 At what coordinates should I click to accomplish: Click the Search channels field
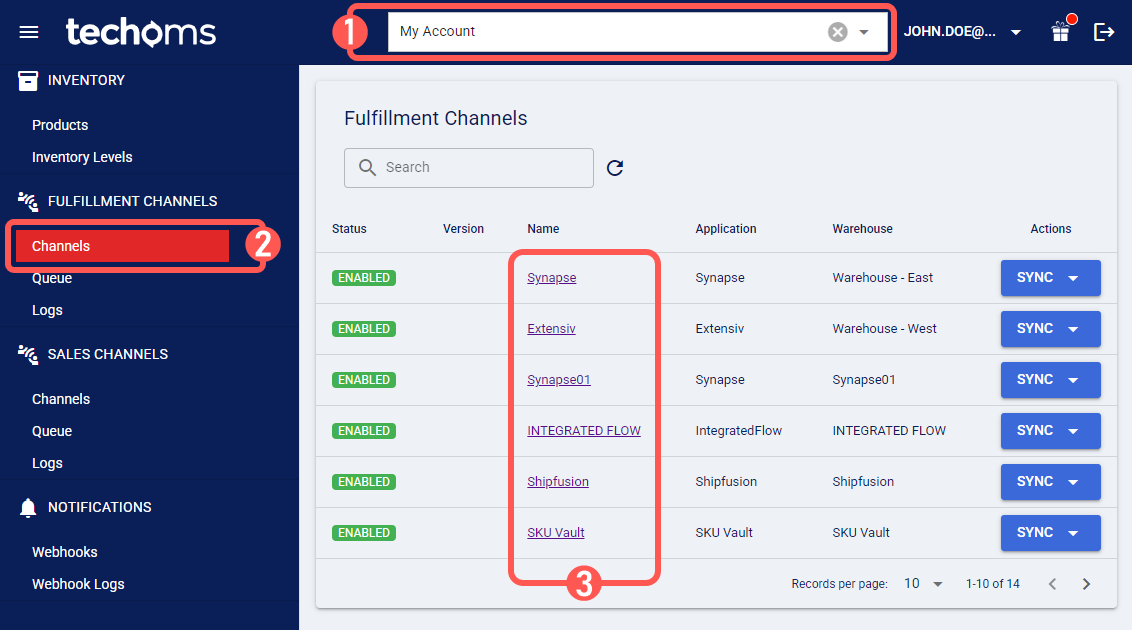(469, 168)
